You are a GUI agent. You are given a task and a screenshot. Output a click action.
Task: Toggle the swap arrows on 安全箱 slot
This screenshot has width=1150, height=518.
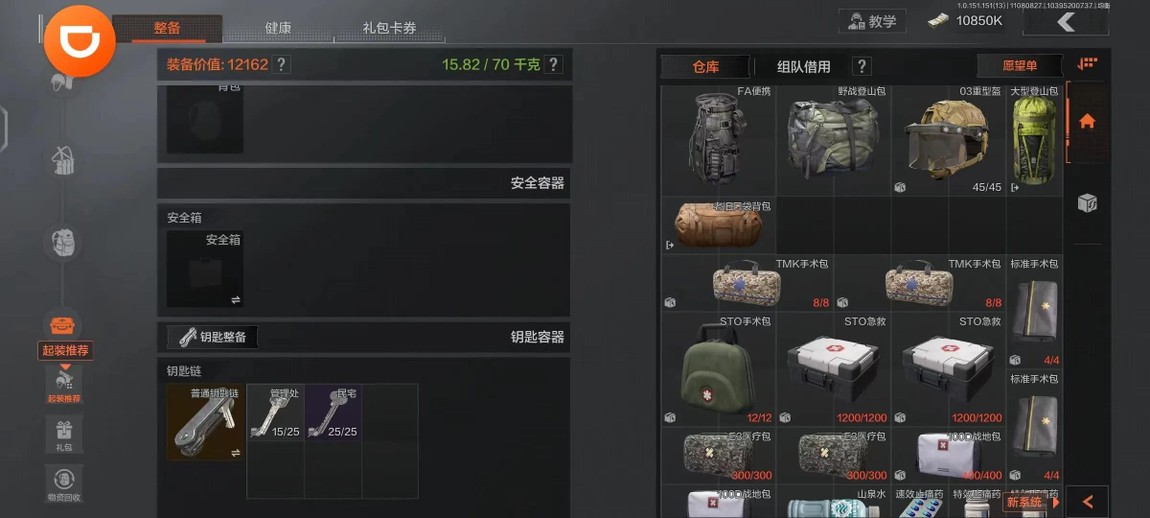235,299
